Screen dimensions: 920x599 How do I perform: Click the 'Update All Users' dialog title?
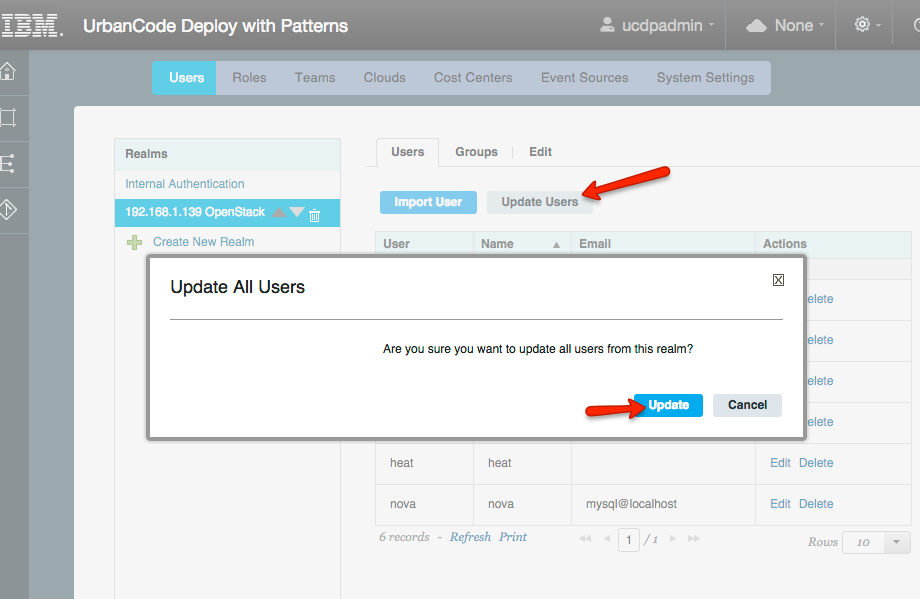pos(238,287)
